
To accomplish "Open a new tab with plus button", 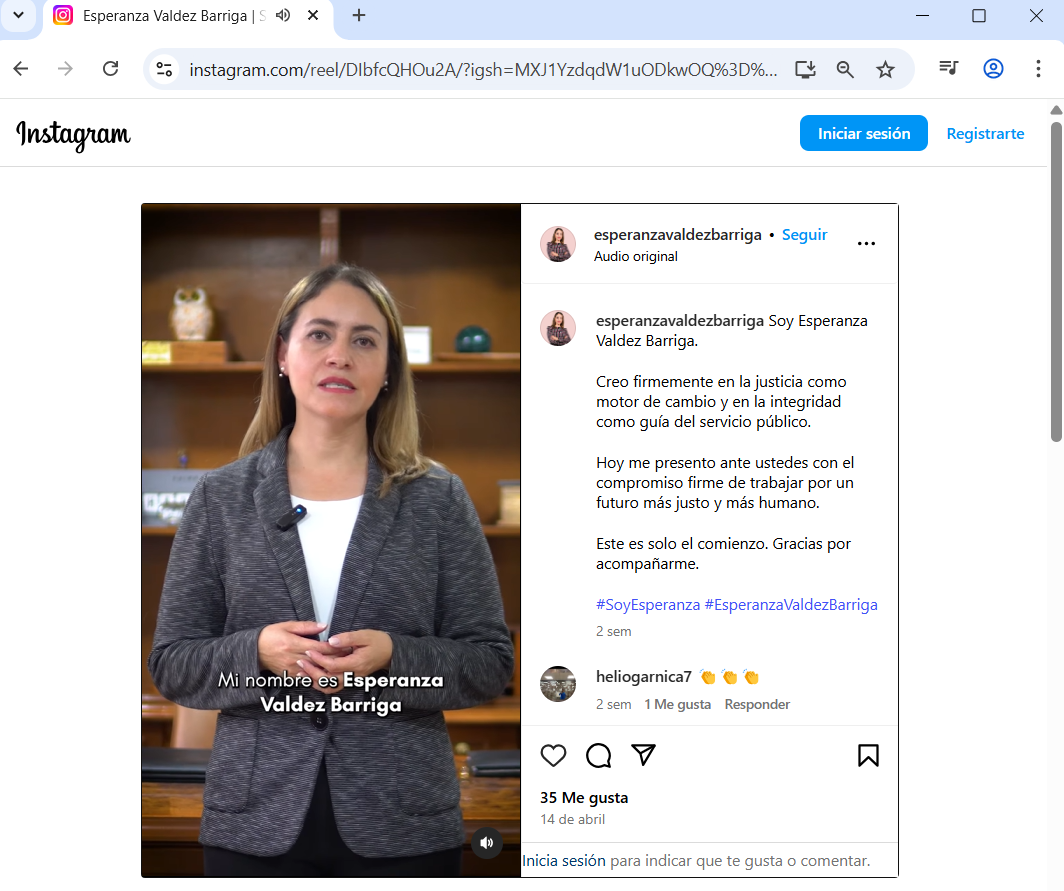I will click(359, 15).
